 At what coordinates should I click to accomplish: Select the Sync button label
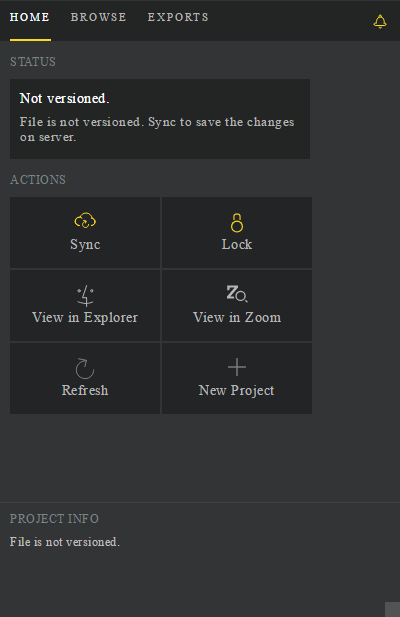(85, 245)
